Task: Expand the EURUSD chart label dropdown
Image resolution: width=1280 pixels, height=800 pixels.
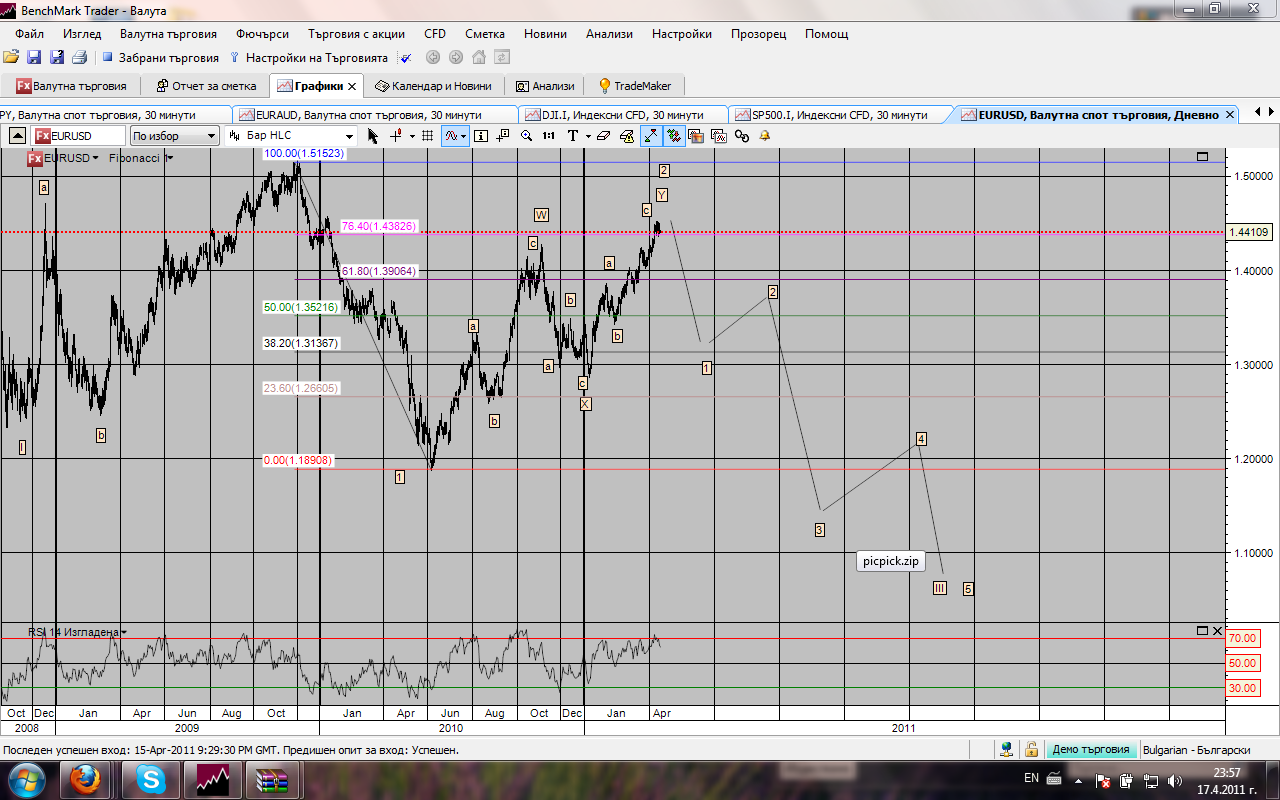Action: pos(95,158)
